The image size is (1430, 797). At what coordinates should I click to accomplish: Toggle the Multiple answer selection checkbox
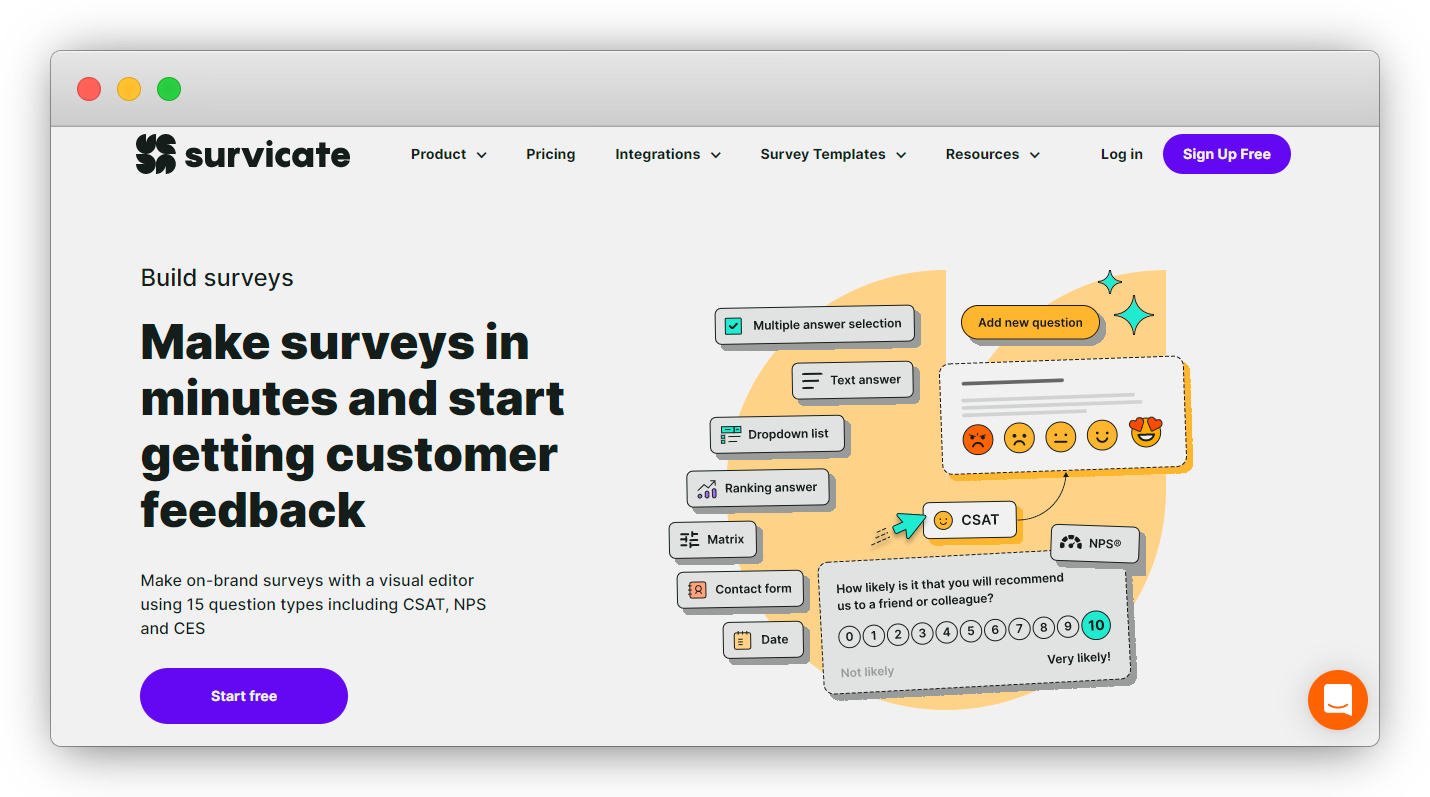733,324
